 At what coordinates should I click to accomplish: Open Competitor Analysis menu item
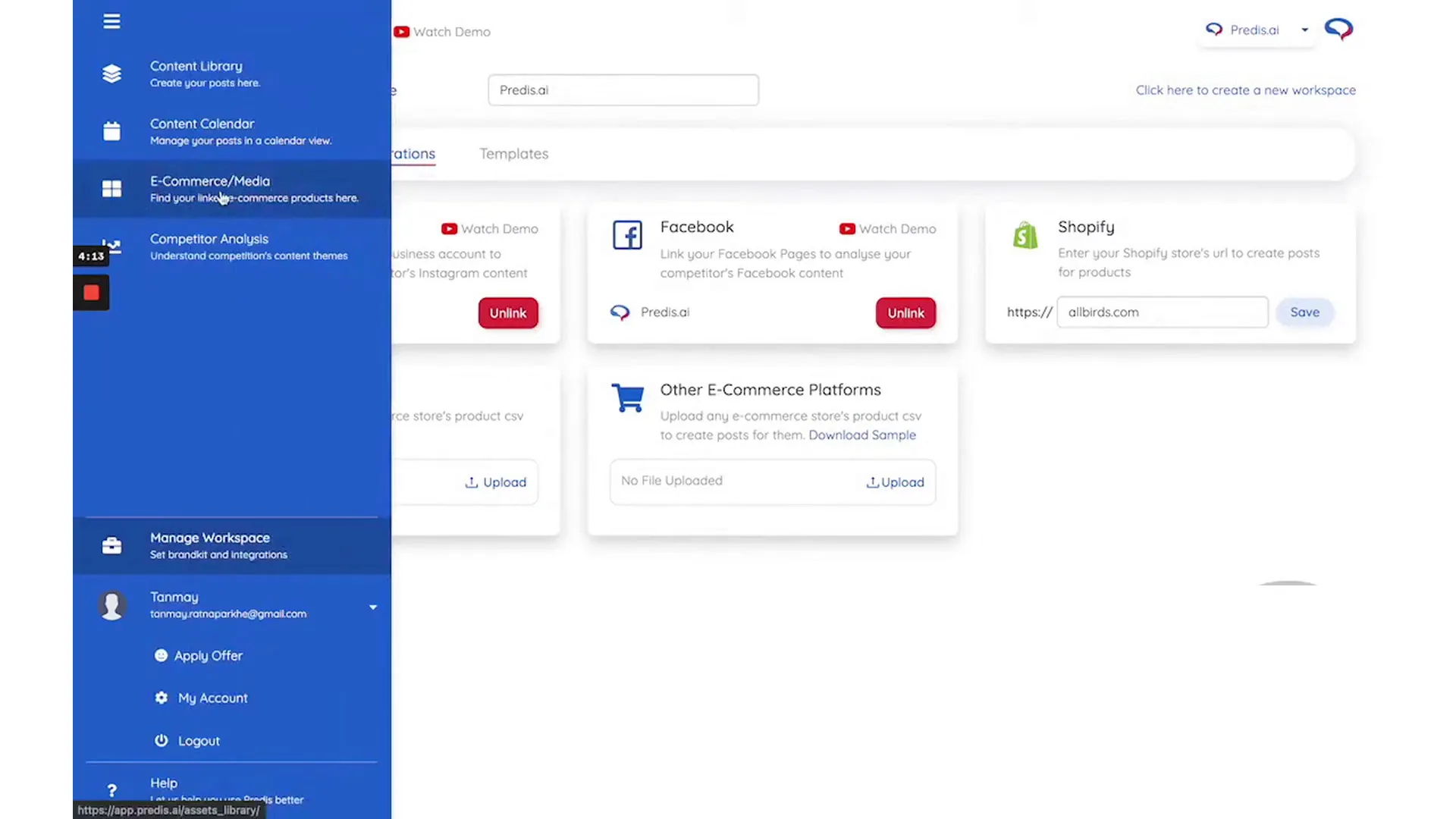click(x=232, y=246)
